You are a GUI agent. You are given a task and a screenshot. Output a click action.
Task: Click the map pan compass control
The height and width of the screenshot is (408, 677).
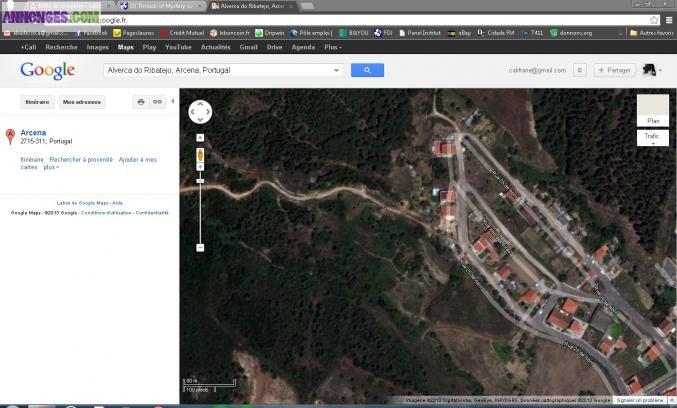[x=200, y=112]
